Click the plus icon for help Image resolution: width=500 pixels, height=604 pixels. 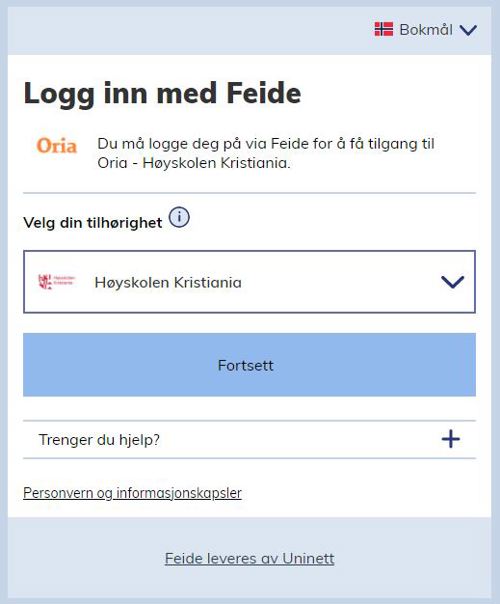point(451,439)
